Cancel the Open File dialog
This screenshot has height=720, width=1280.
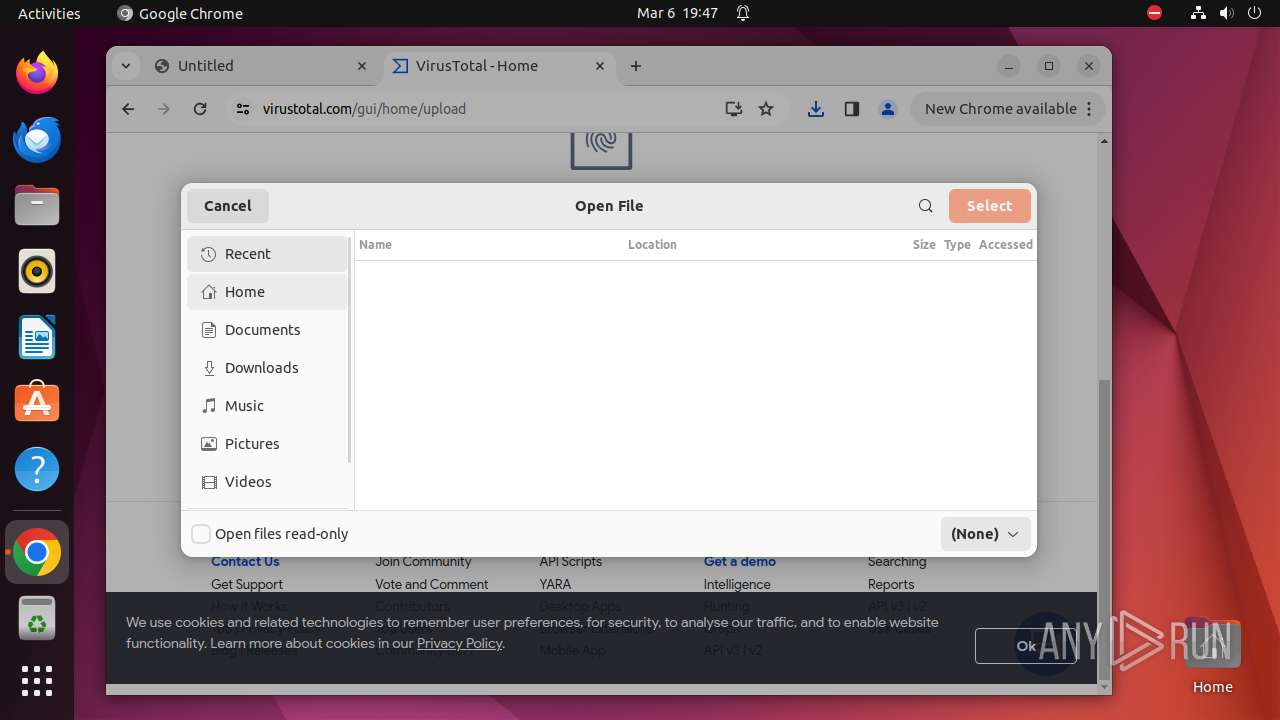tap(228, 206)
